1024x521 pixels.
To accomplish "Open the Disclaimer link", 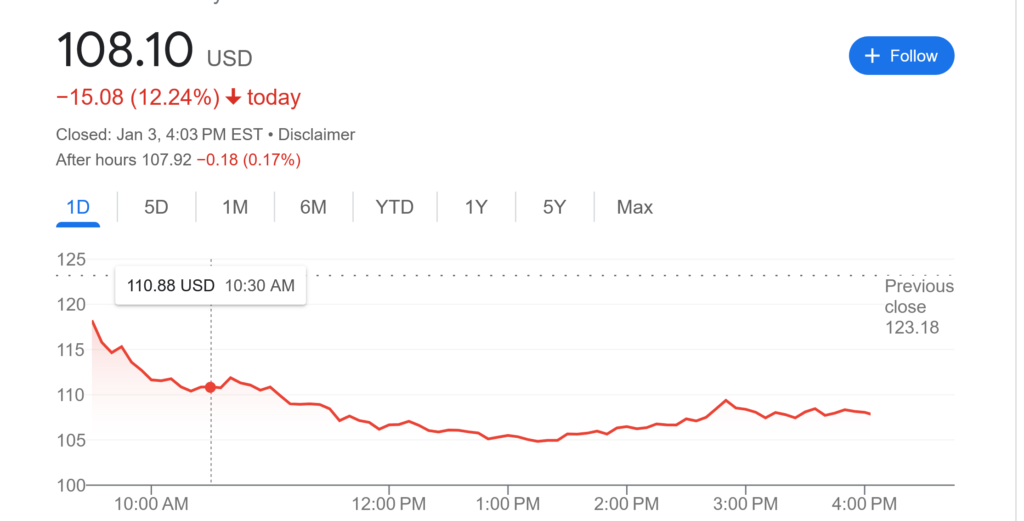I will pos(316,134).
